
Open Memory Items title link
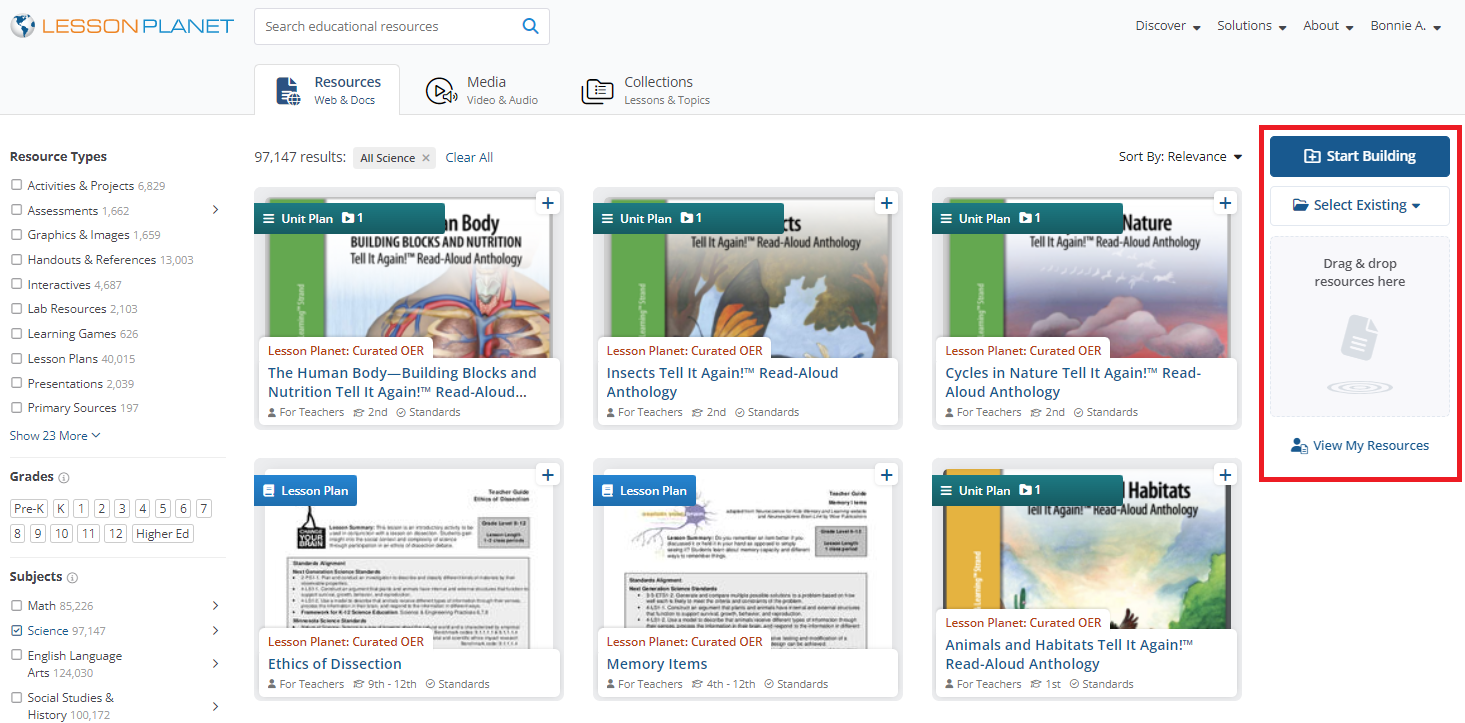click(657, 664)
